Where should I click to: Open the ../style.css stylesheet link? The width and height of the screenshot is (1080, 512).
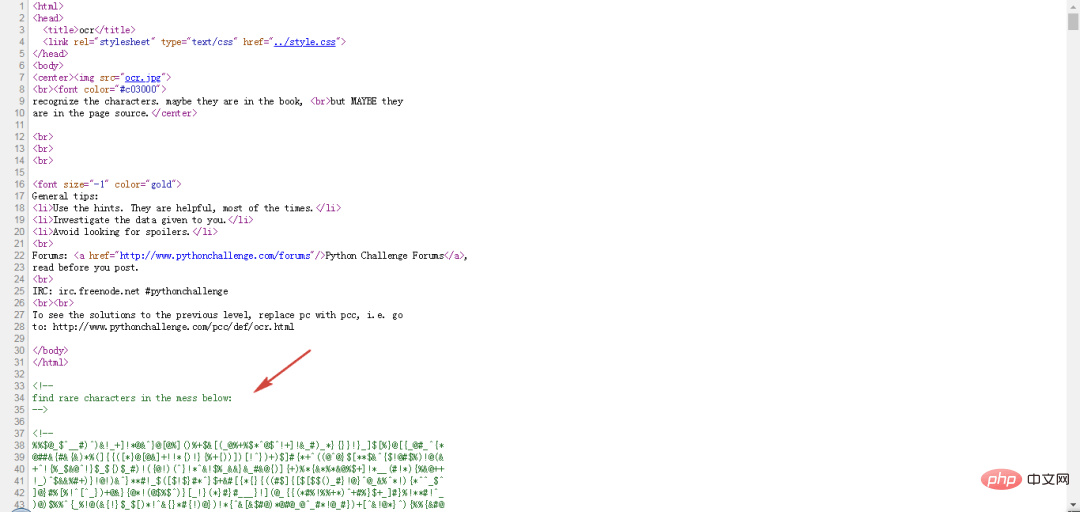(304, 41)
